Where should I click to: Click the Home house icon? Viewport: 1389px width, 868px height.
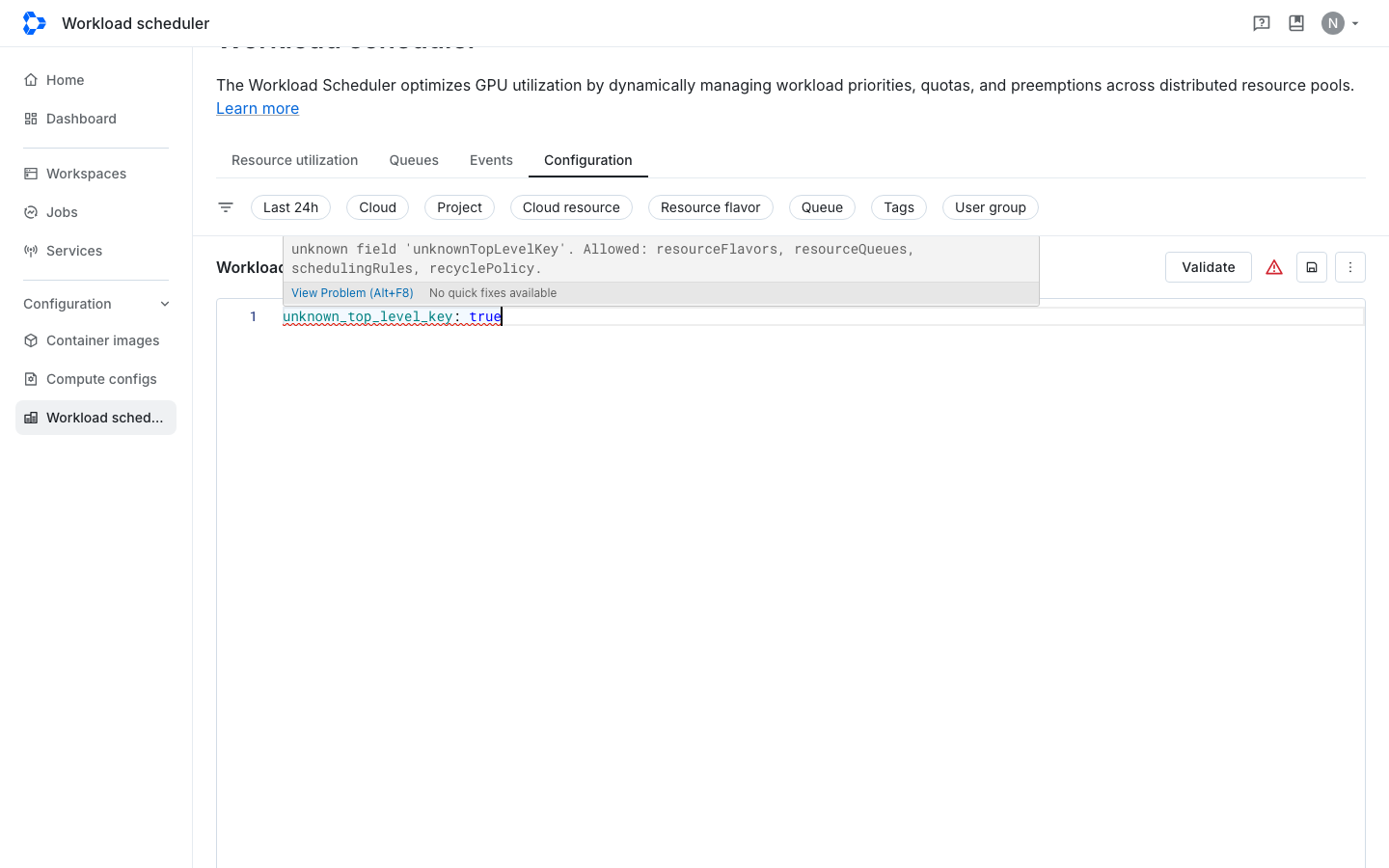tap(31, 80)
